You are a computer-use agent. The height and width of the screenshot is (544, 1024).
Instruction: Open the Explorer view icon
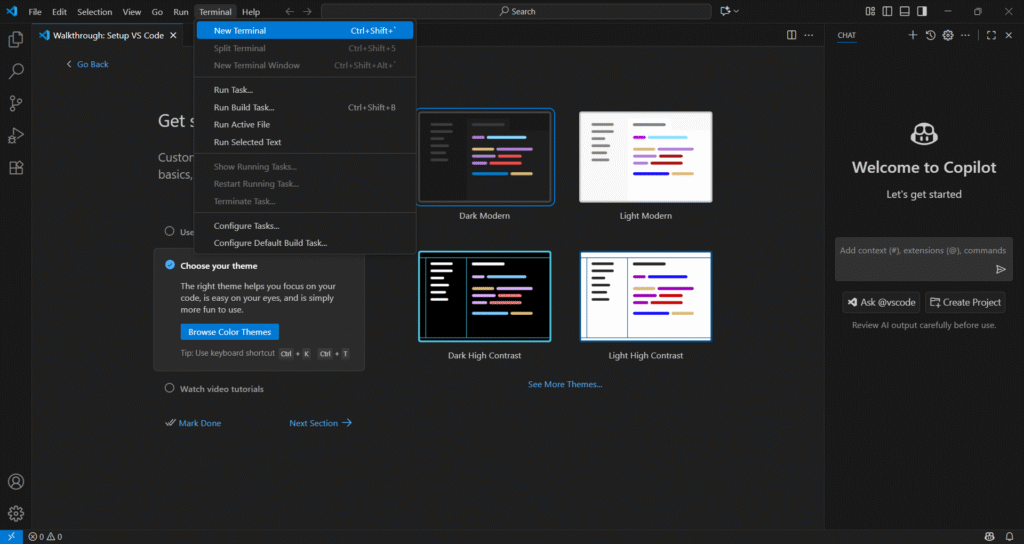click(x=16, y=40)
